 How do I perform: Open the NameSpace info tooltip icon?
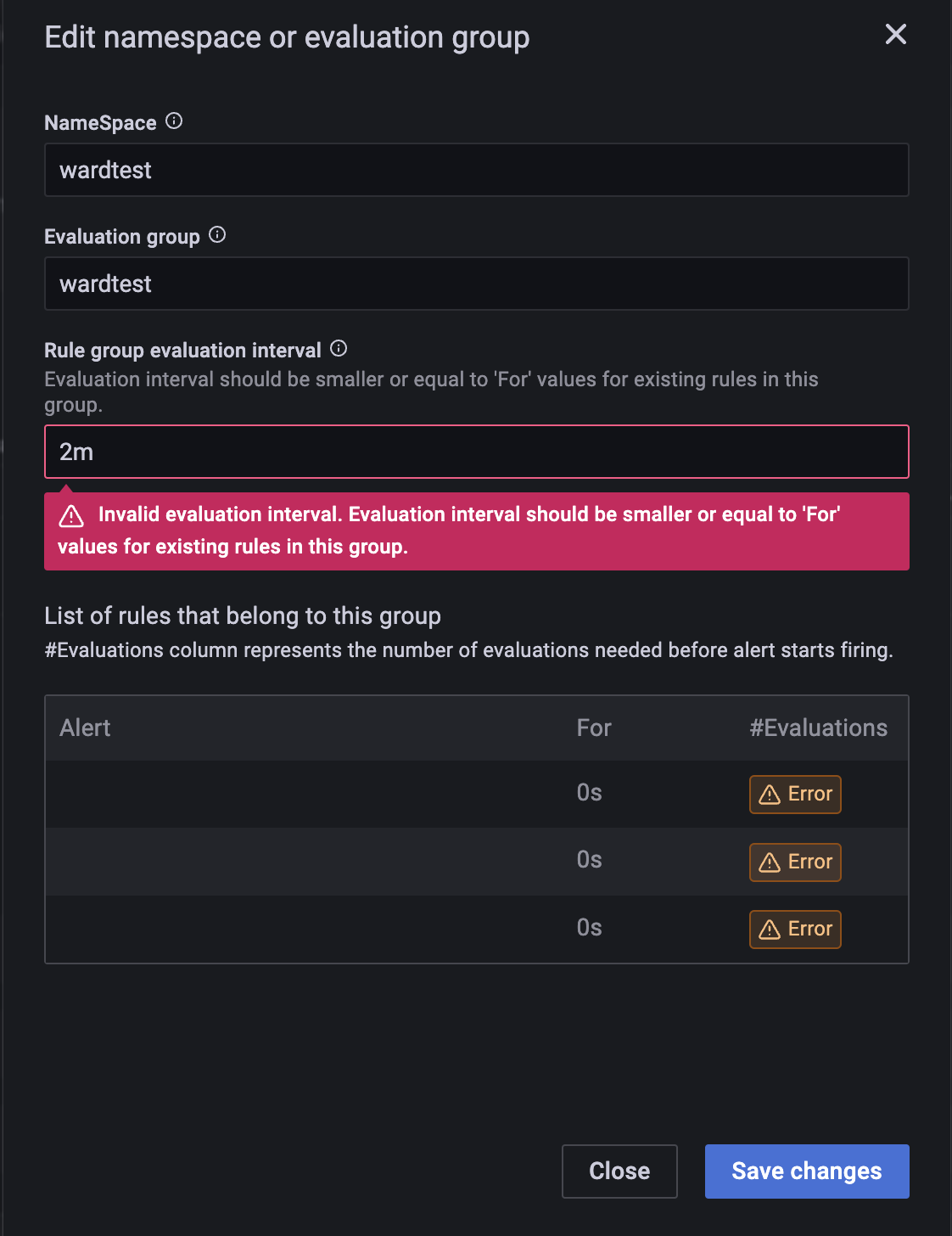(175, 121)
